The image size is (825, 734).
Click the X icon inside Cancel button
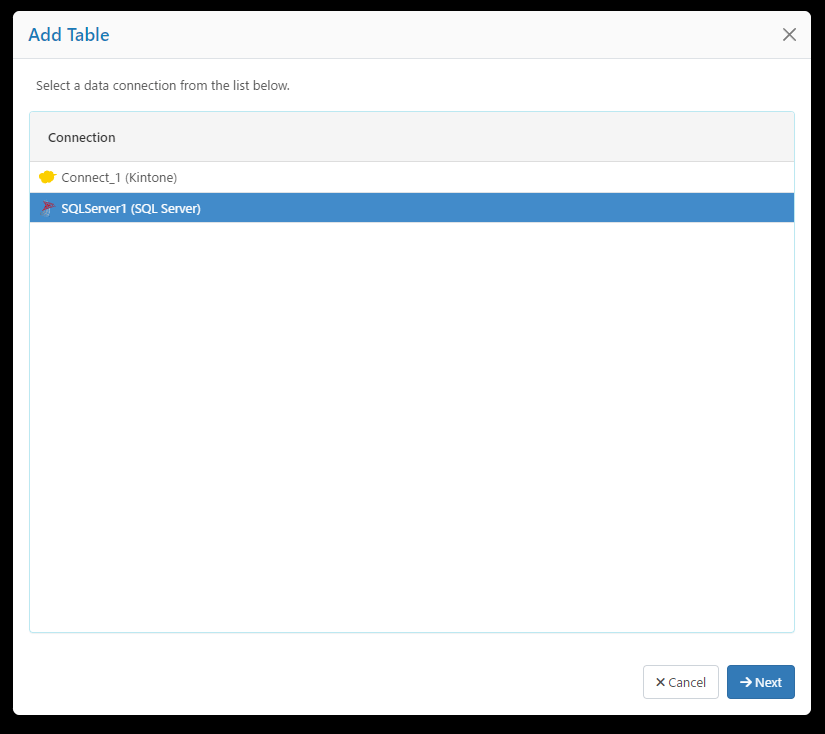(x=660, y=682)
